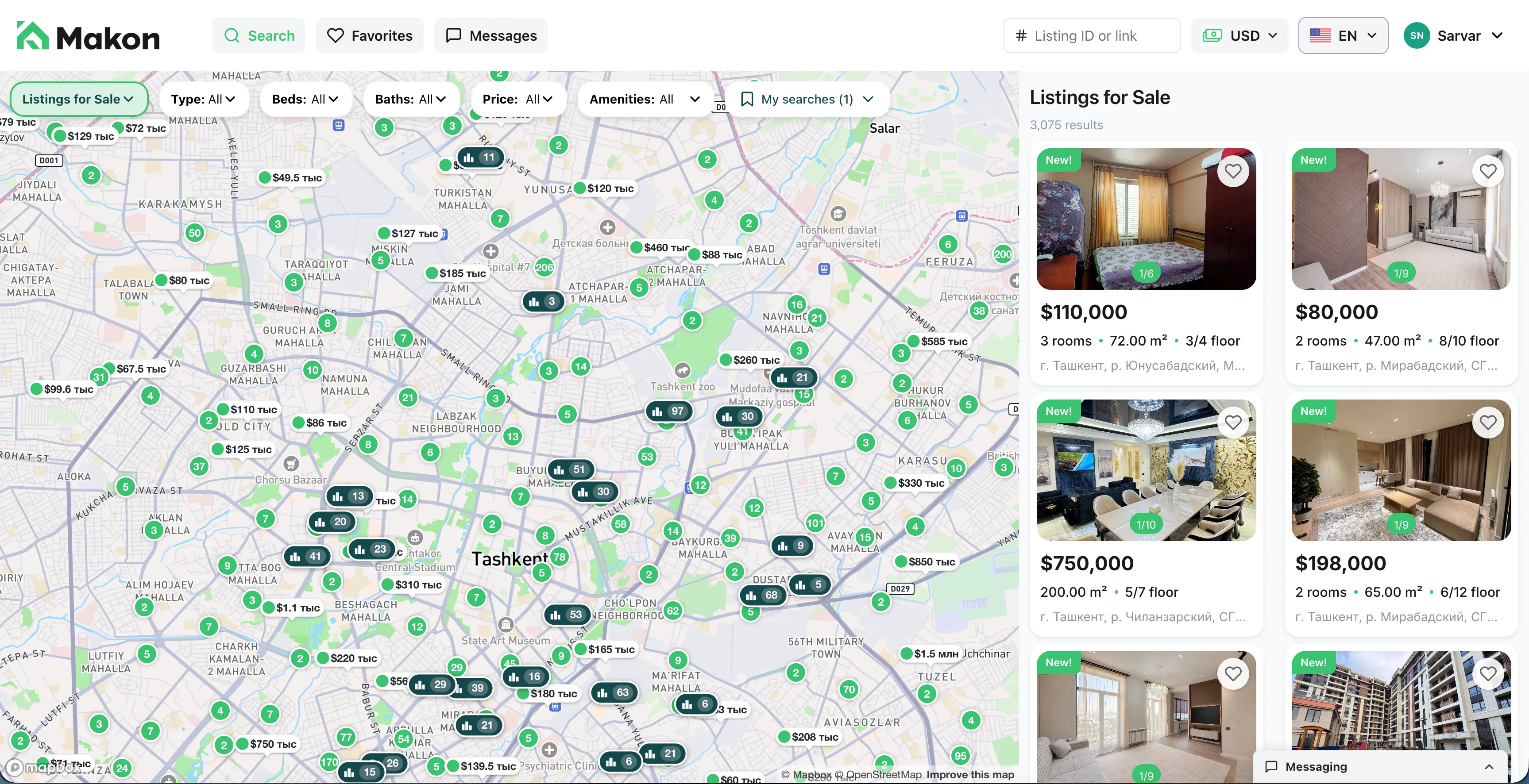Viewport: 1529px width, 784px height.
Task: Click the building cluster marker 9
Action: 792,546
